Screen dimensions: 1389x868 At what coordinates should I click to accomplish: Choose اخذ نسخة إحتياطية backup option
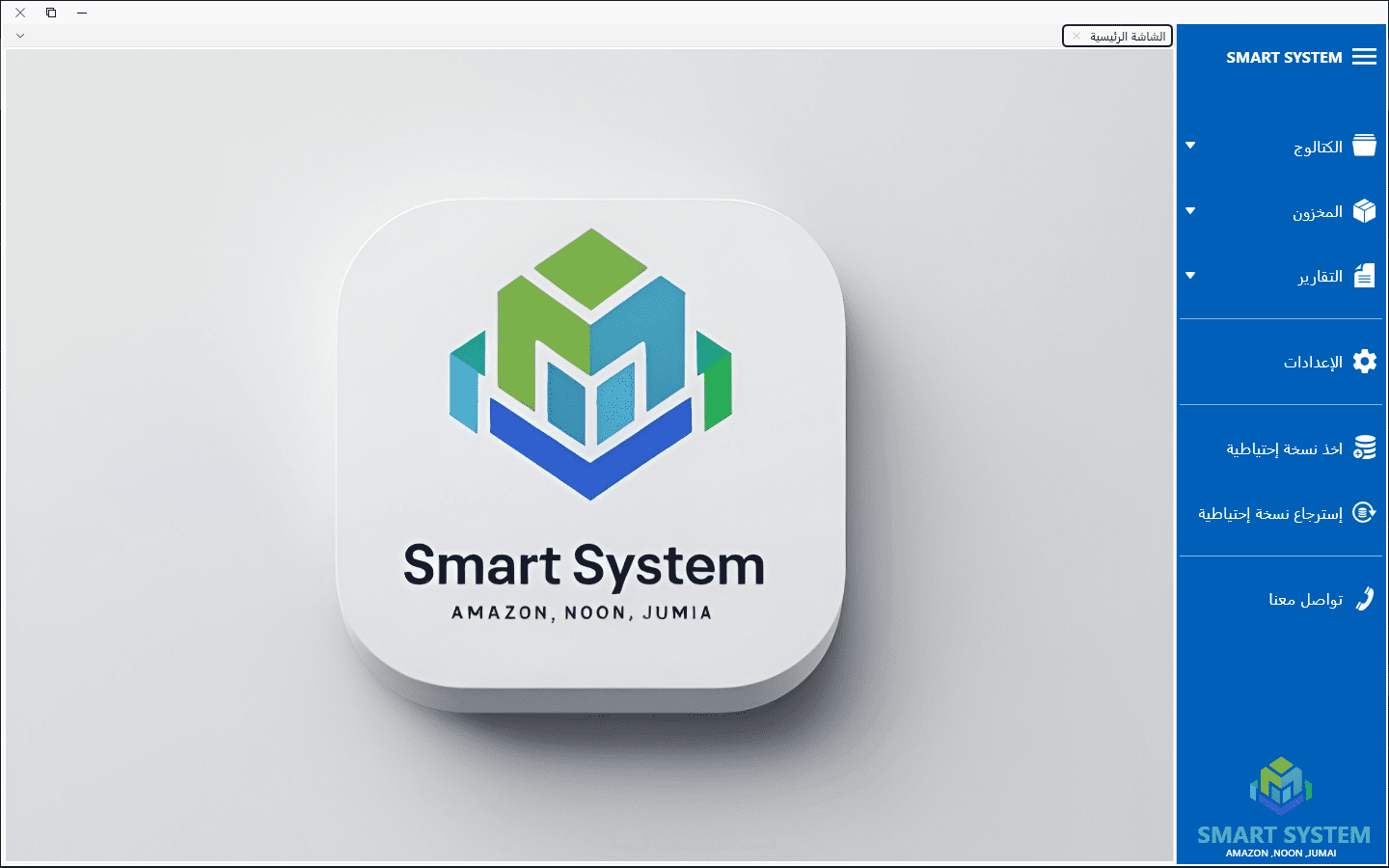1281,448
